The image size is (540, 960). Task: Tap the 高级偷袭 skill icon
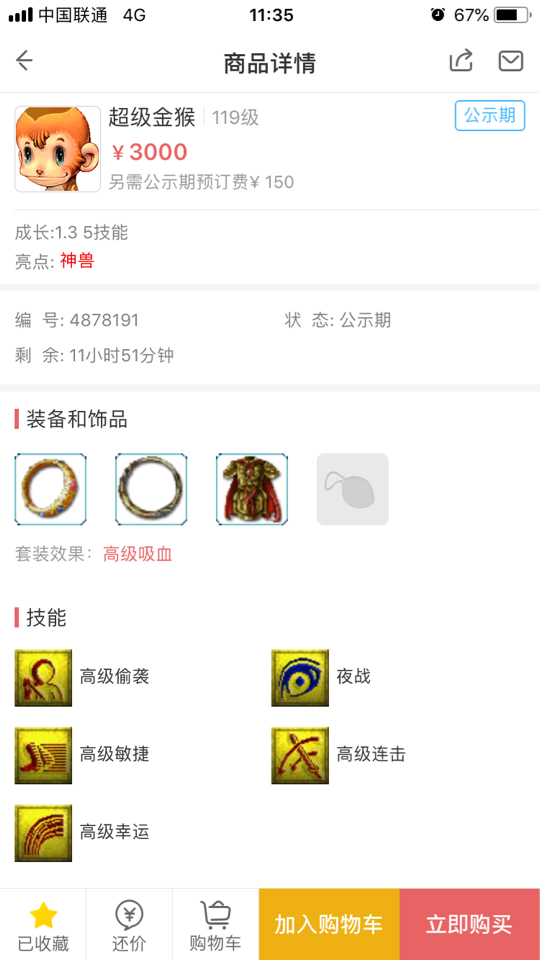point(43,678)
